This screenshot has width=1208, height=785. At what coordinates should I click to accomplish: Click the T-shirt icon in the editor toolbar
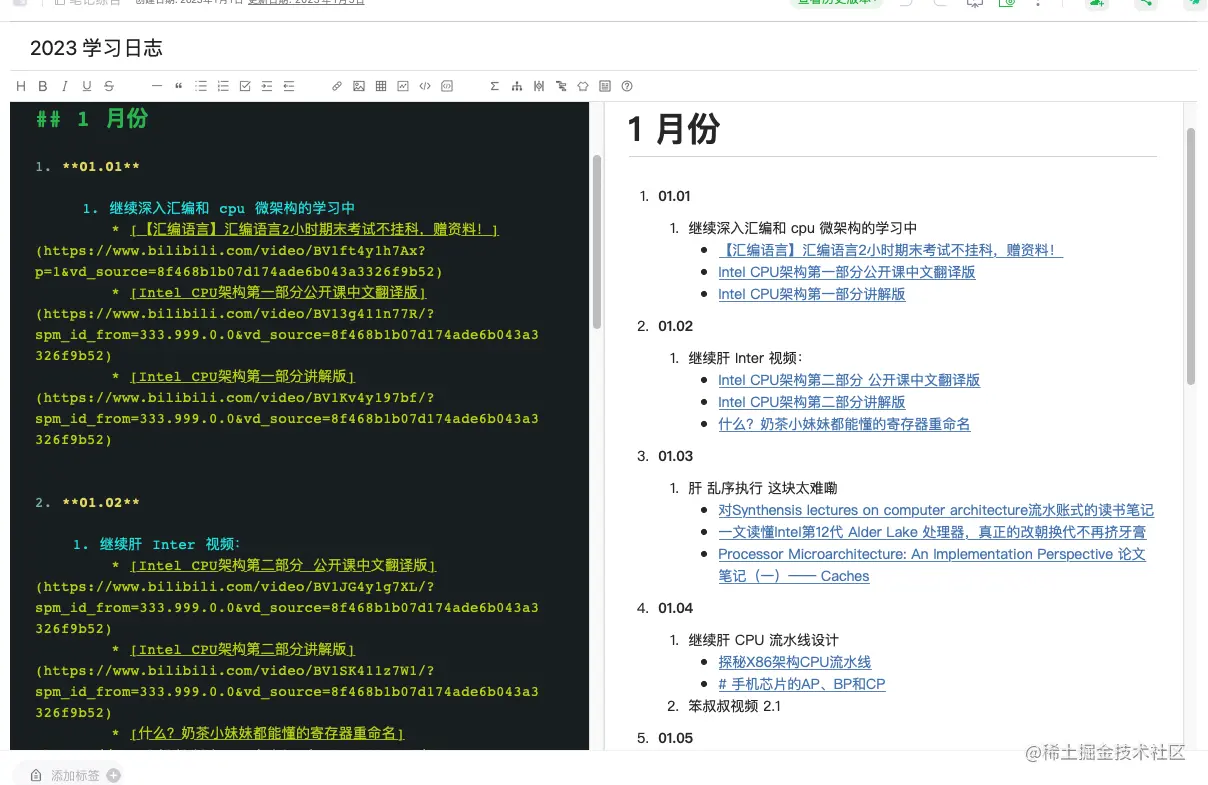tap(583, 86)
